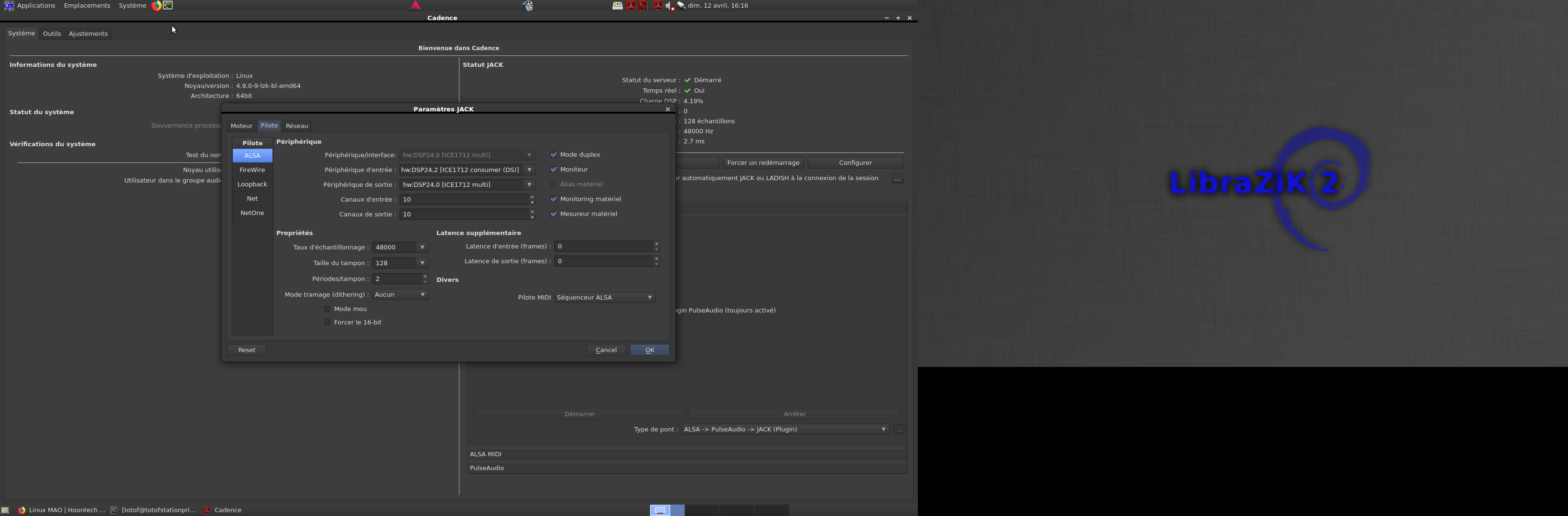Open the network connection tray icon
Viewport: 1568px width, 516px height.
pos(681,5)
